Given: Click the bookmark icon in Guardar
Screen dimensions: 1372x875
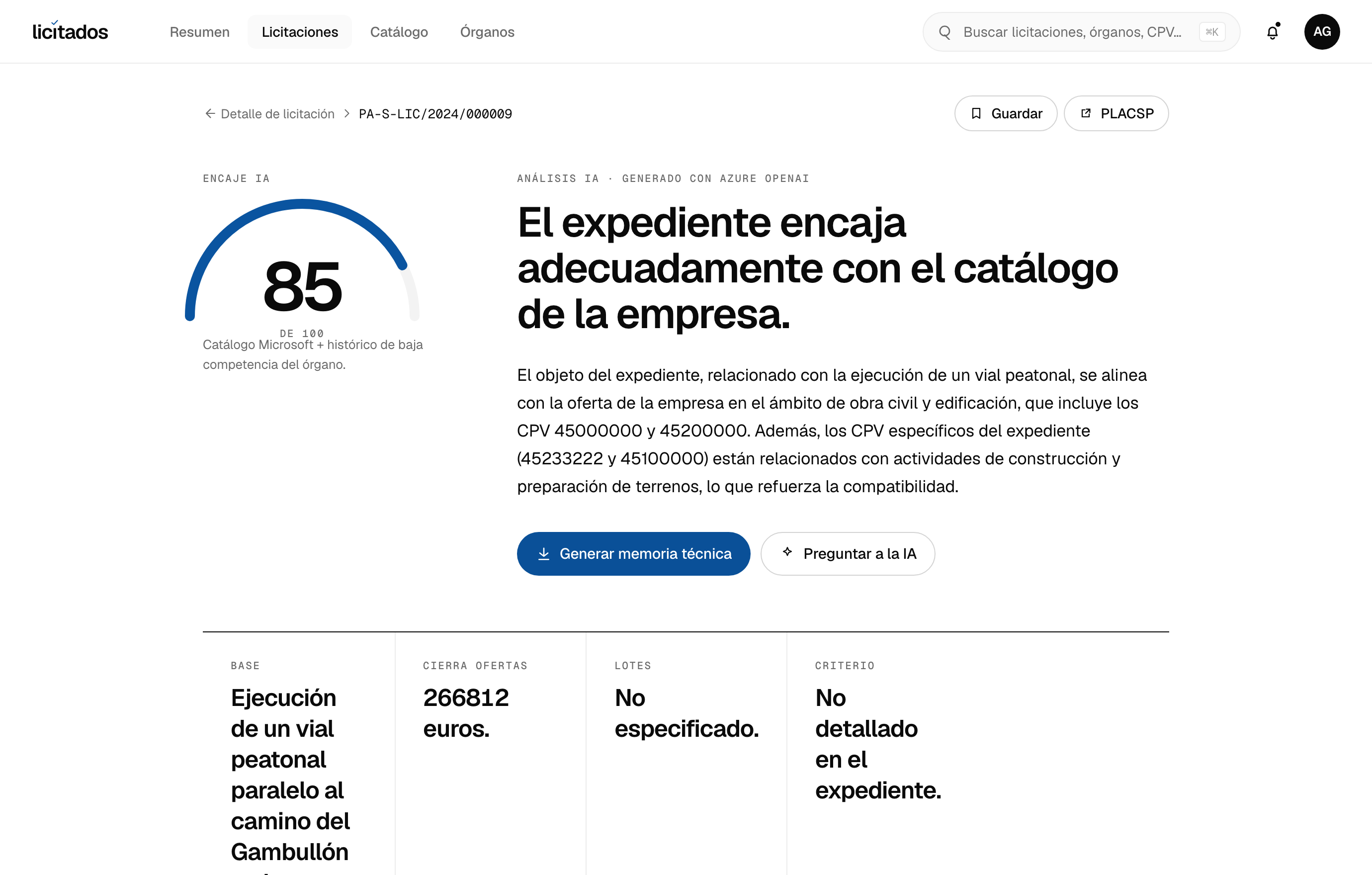Looking at the screenshot, I should [x=976, y=113].
